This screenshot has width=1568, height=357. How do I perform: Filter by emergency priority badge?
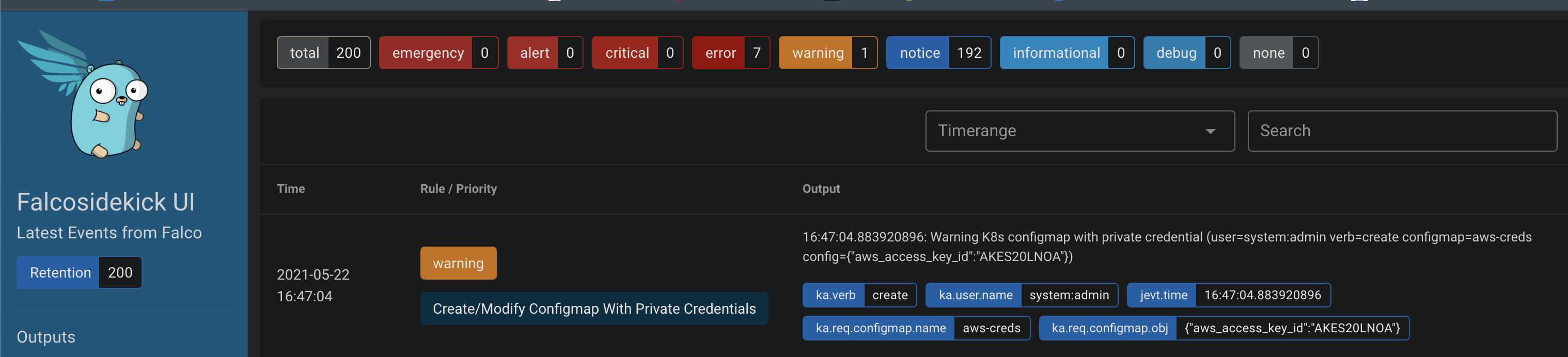click(438, 53)
